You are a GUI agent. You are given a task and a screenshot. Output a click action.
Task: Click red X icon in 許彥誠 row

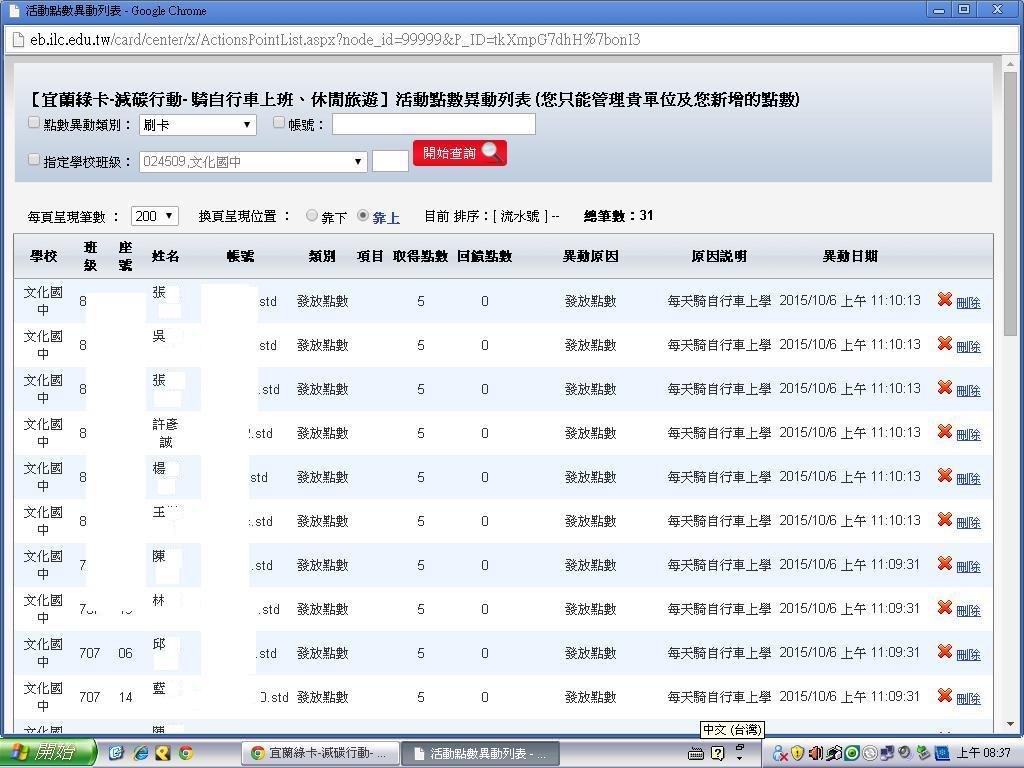point(944,432)
